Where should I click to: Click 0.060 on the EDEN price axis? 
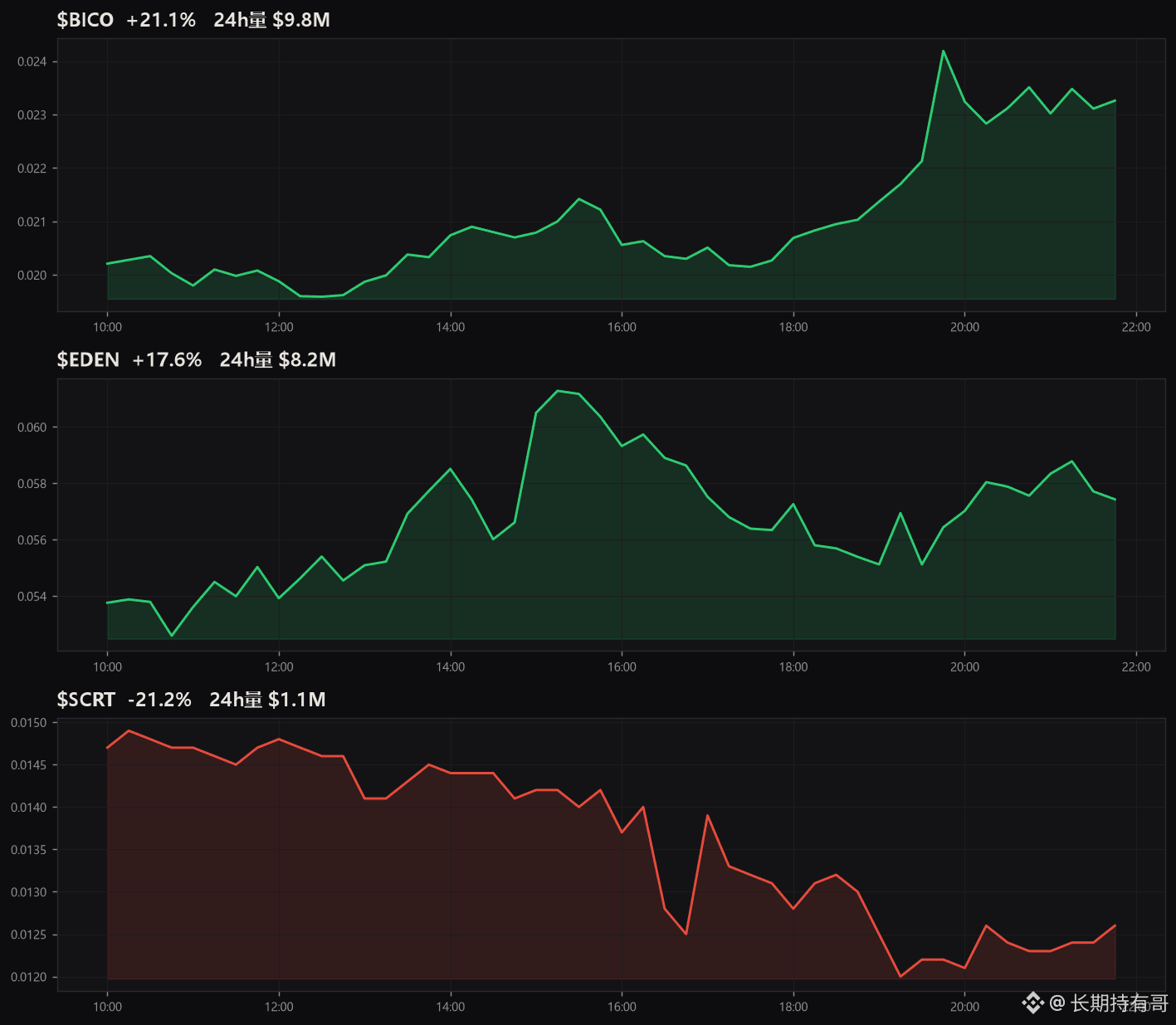point(32,427)
